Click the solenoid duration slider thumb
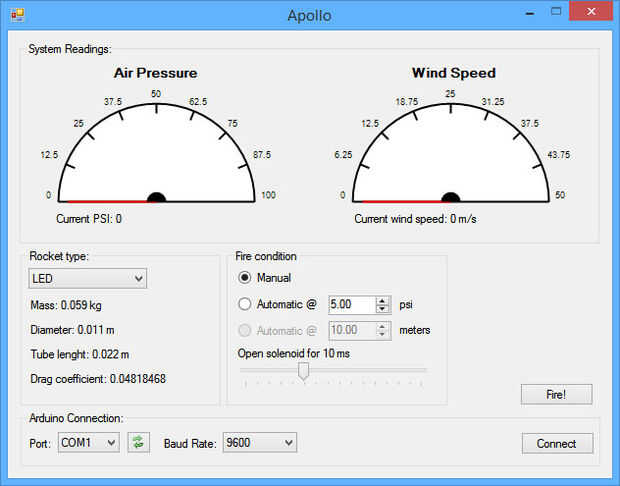620x486 pixels. 303,371
